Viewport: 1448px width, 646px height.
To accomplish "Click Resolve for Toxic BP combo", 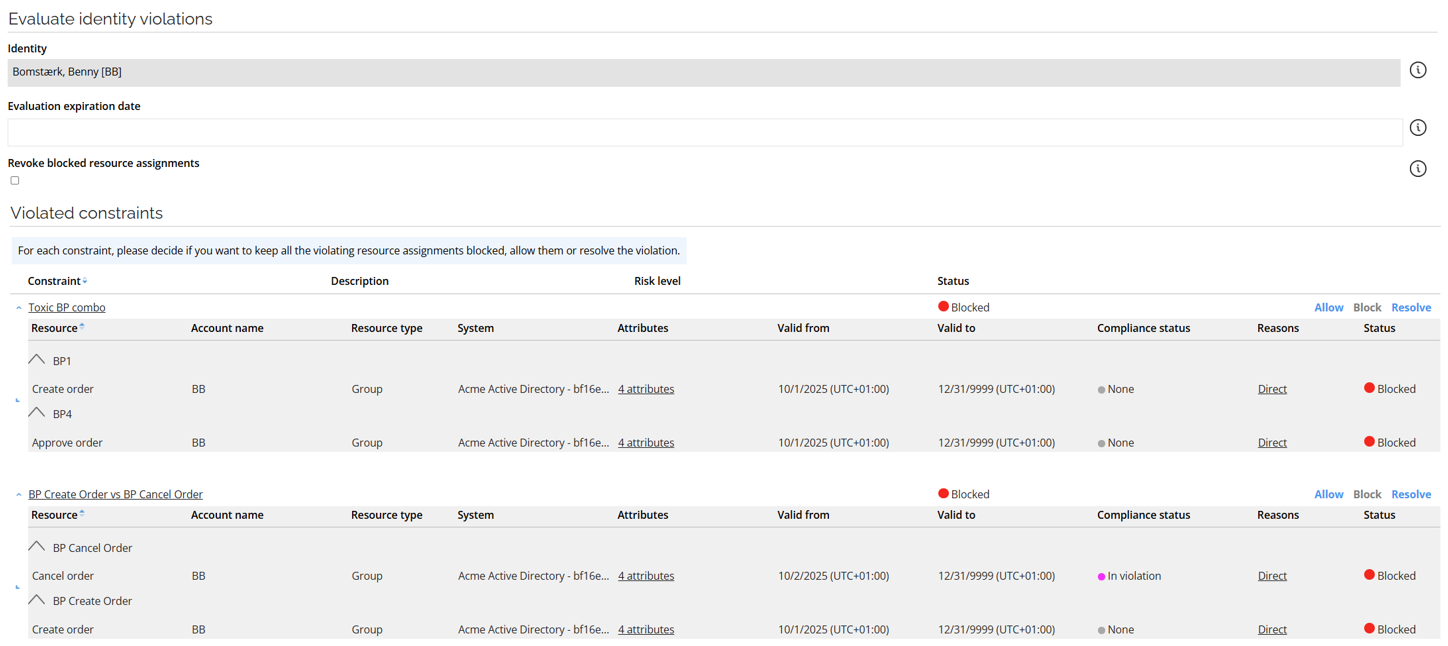I will click(1410, 308).
